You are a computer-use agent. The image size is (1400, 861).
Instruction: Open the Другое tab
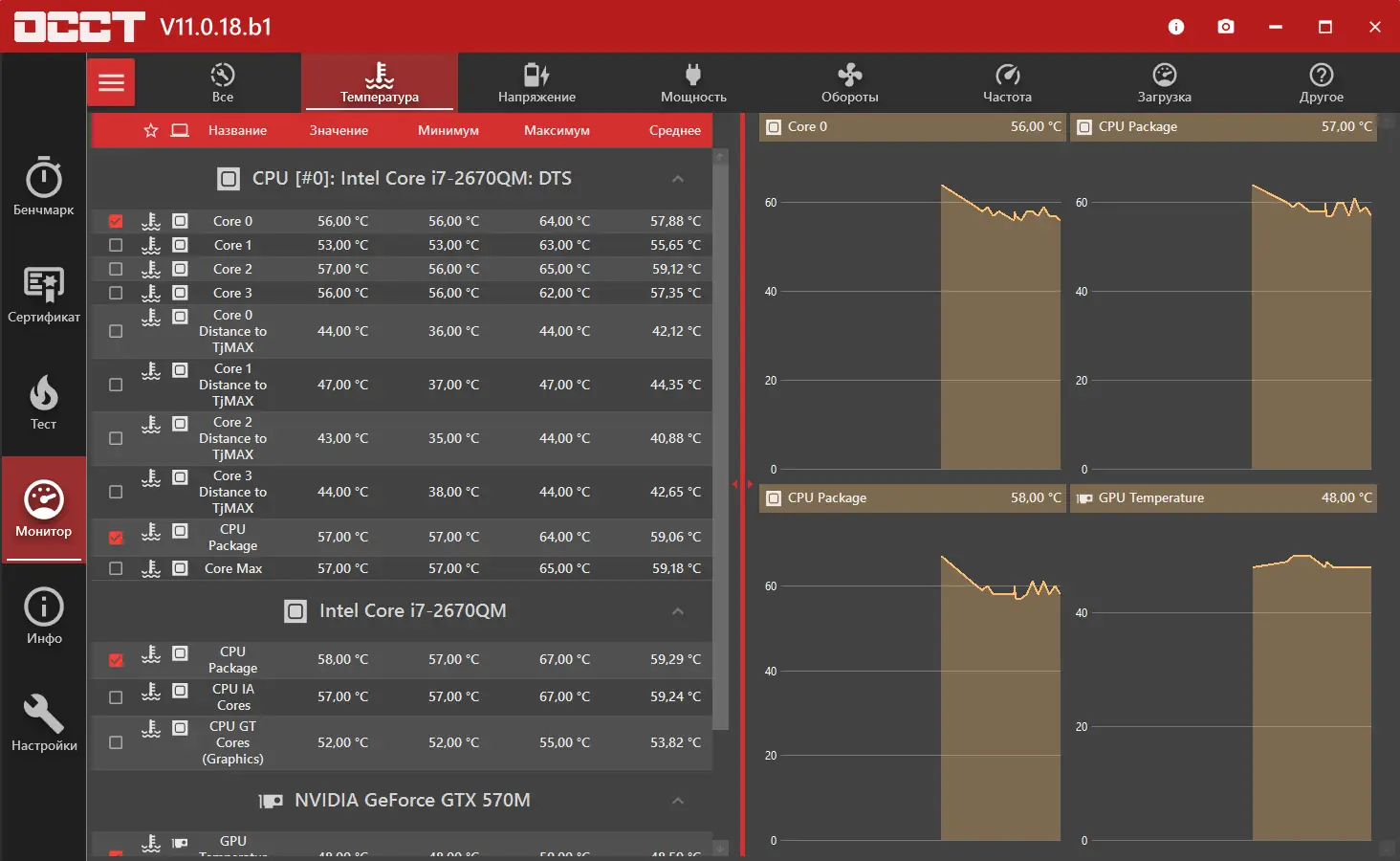coord(1322,82)
